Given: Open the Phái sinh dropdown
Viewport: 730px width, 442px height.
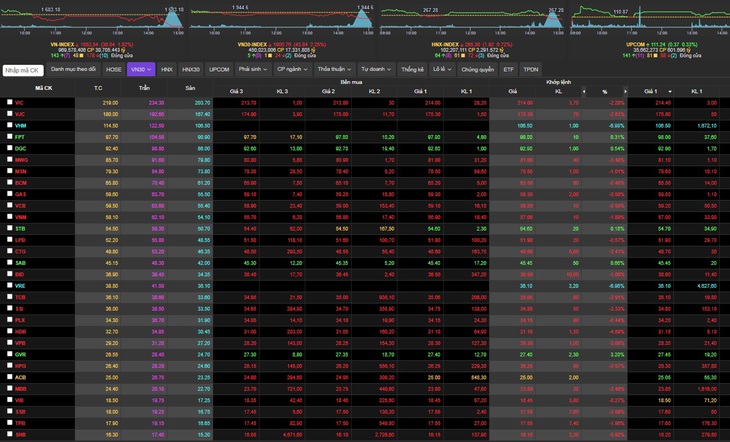Looking at the screenshot, I should 253,69.
